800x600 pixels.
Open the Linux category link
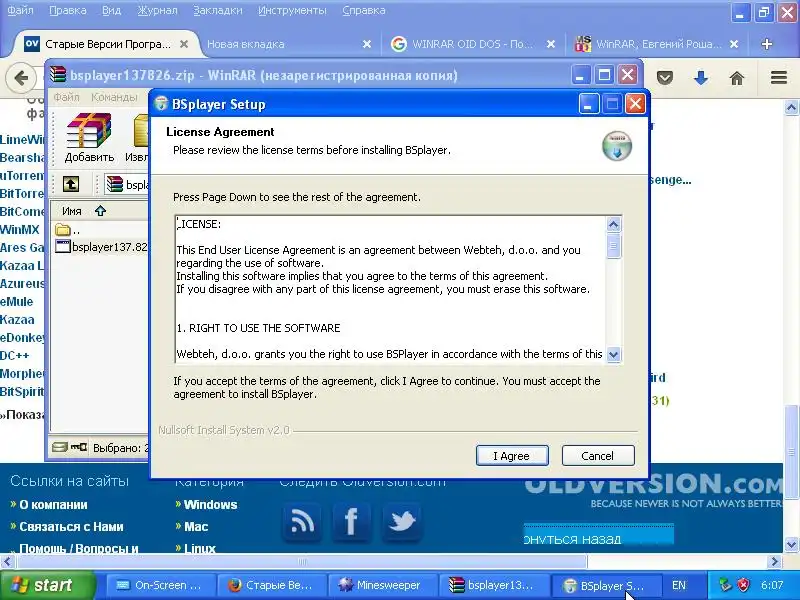point(199,548)
